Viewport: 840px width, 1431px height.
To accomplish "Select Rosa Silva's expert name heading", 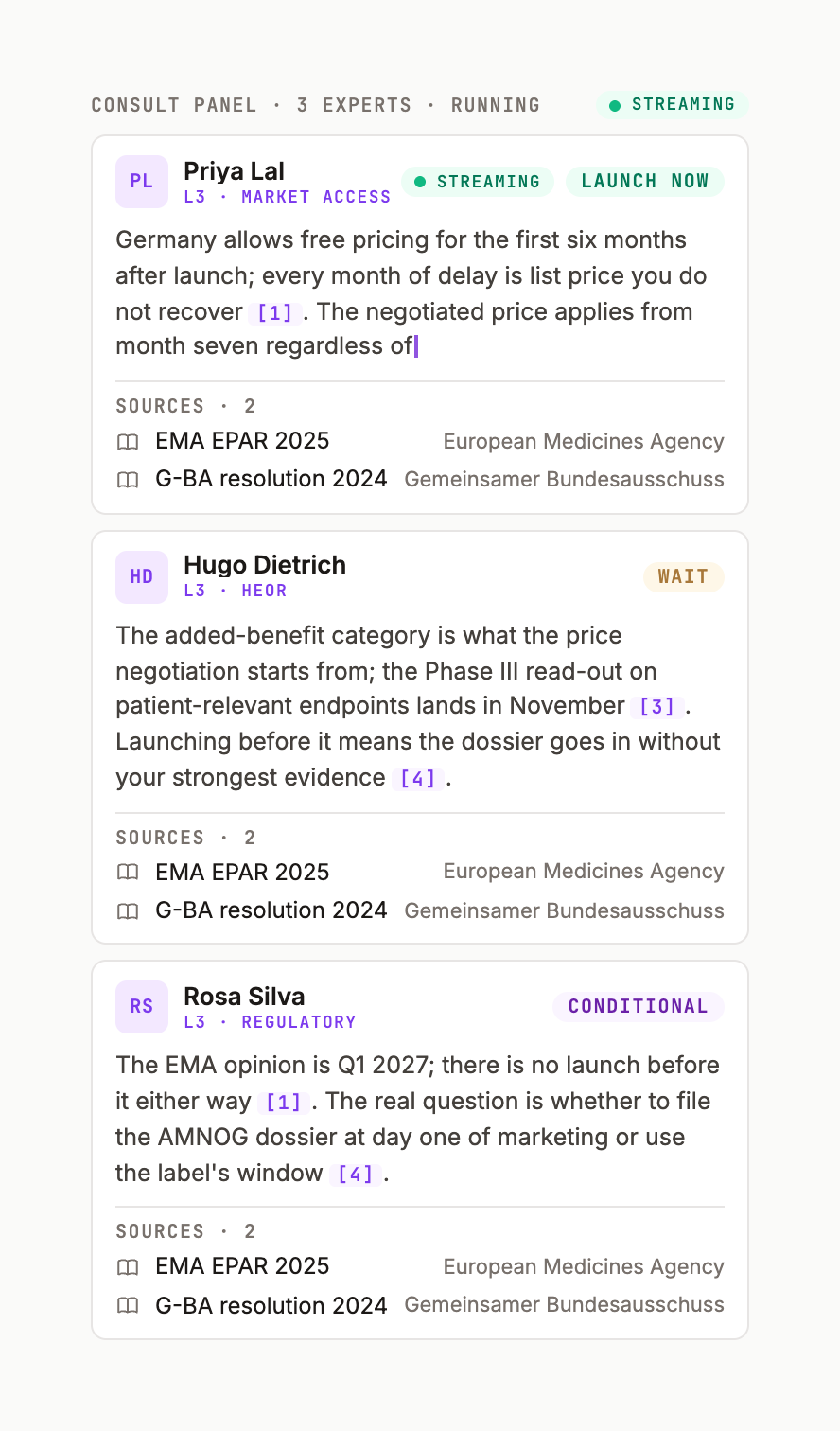I will click(x=244, y=997).
